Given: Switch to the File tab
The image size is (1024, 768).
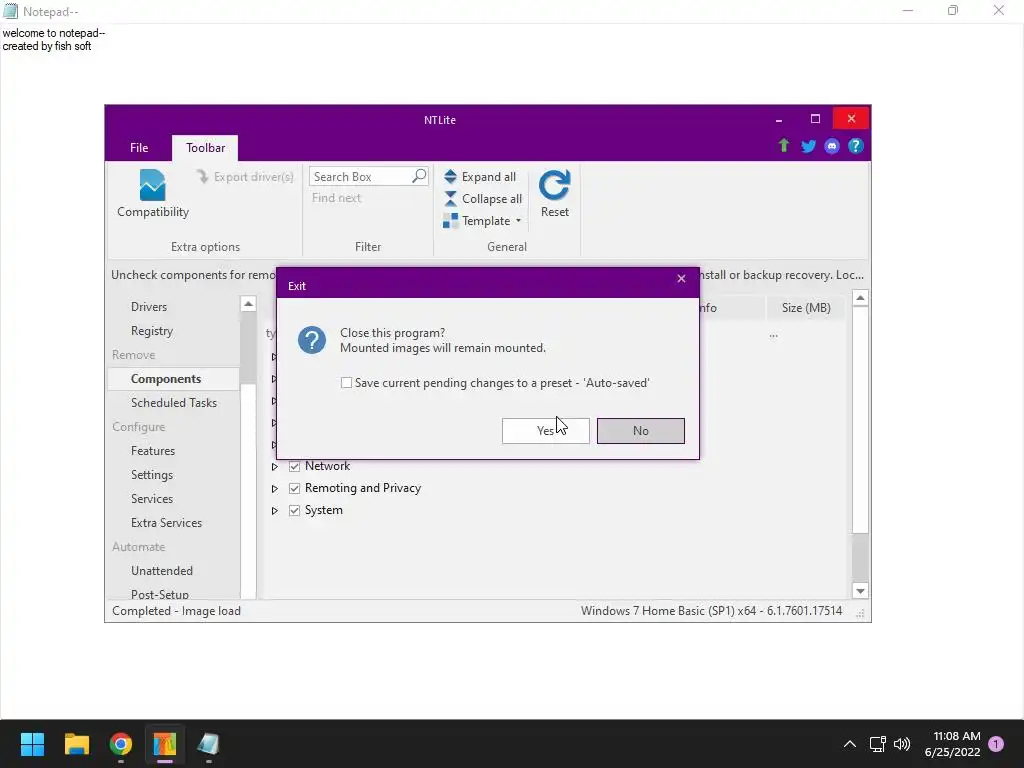Looking at the screenshot, I should 139,148.
